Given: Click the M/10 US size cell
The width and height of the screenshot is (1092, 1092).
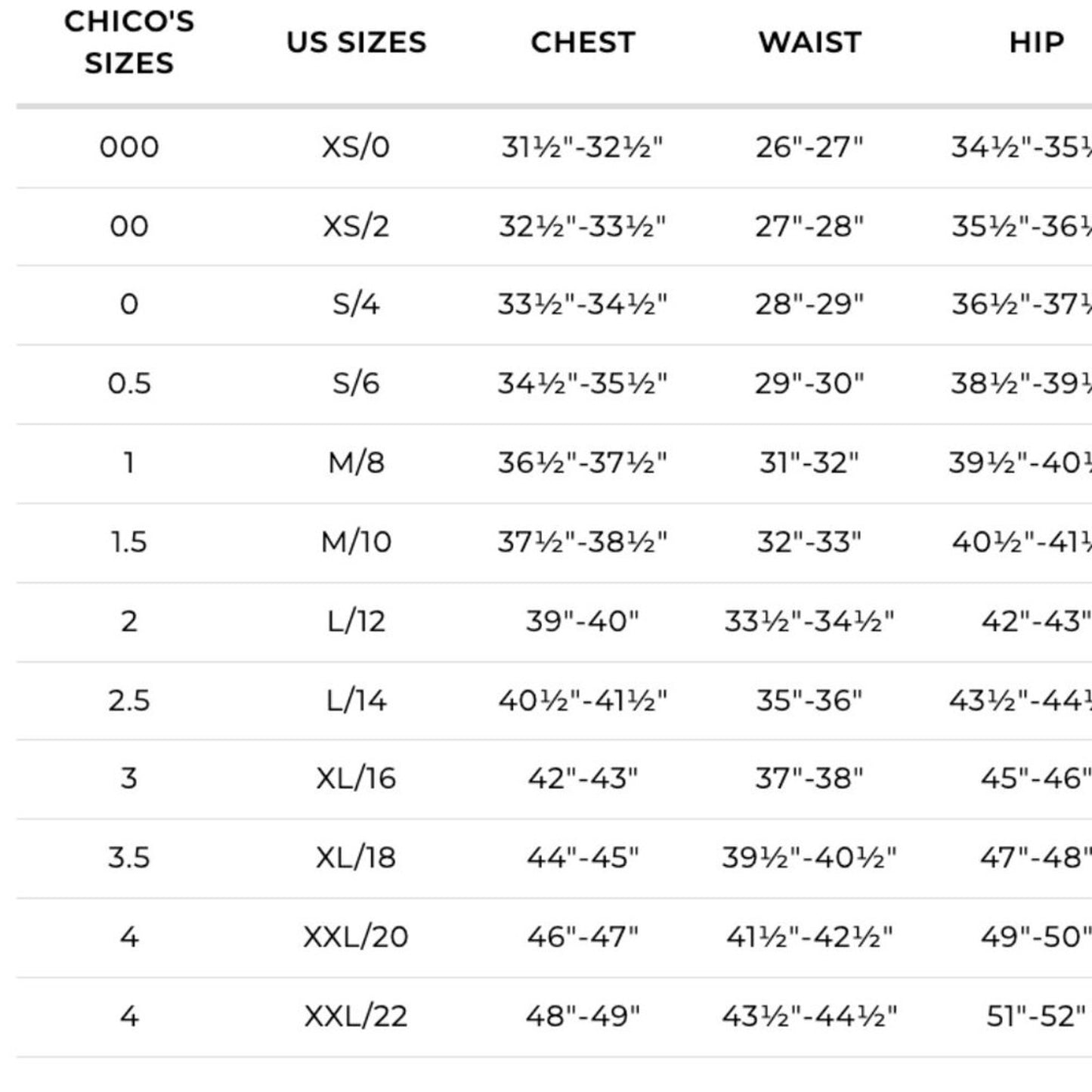Looking at the screenshot, I should [356, 542].
